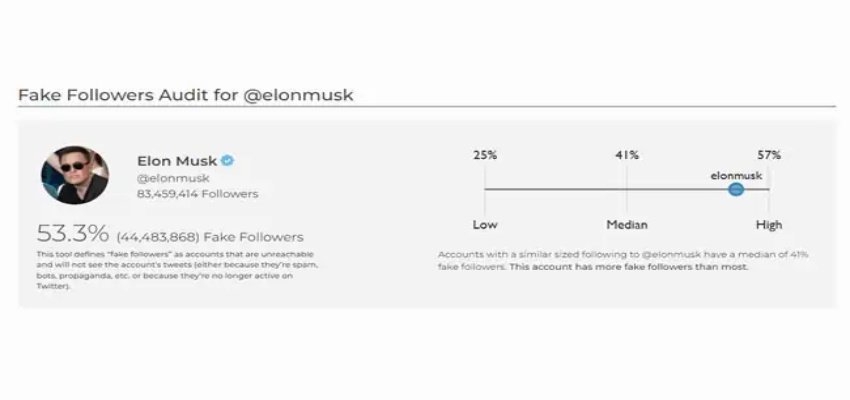
Task: Click Elon Musk's profile picture
Action: [75, 175]
